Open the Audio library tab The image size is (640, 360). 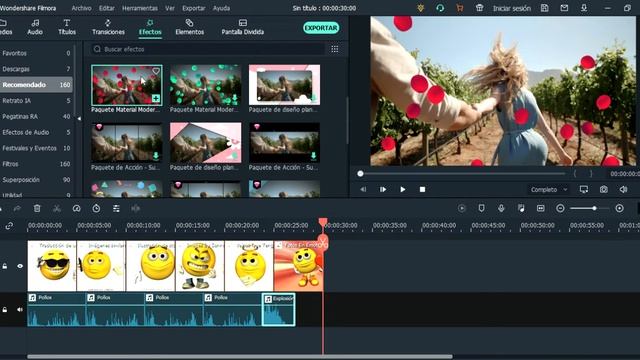point(35,27)
